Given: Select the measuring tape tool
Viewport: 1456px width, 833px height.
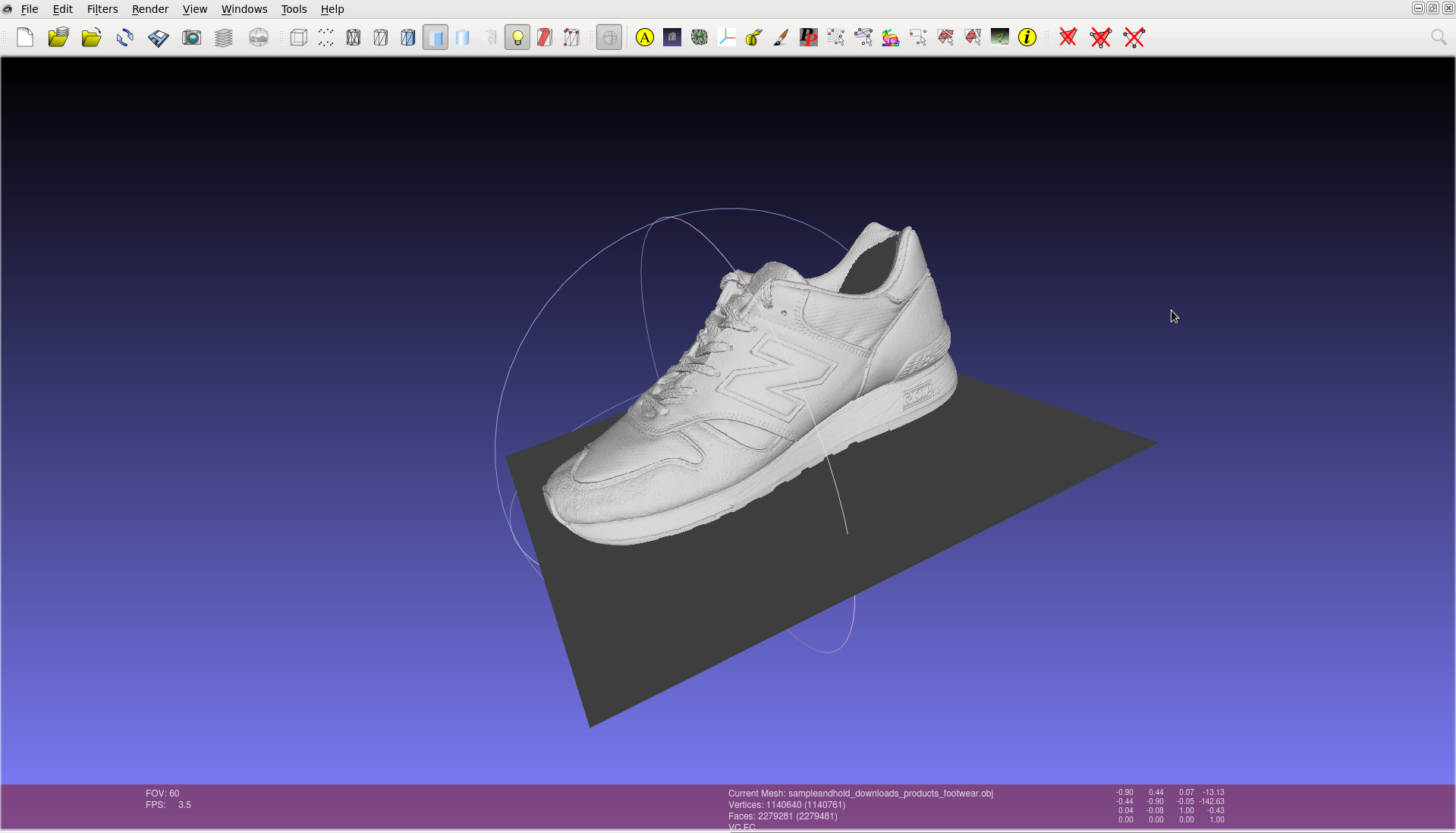Looking at the screenshot, I should click(x=754, y=37).
